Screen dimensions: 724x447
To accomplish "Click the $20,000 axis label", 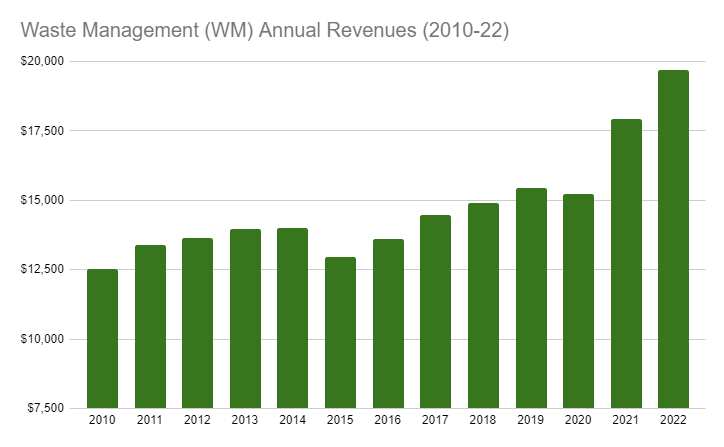I will coord(42,61).
